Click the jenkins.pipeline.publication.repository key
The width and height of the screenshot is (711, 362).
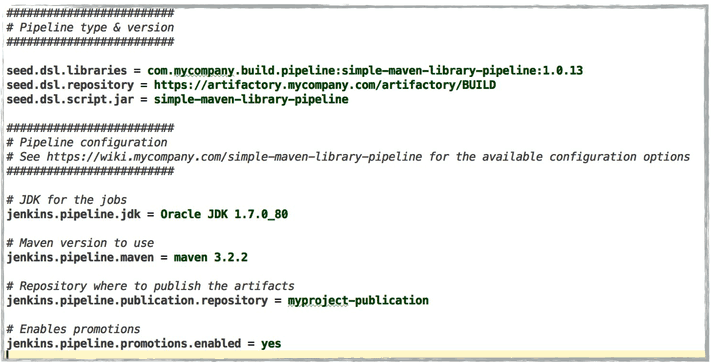(137, 300)
